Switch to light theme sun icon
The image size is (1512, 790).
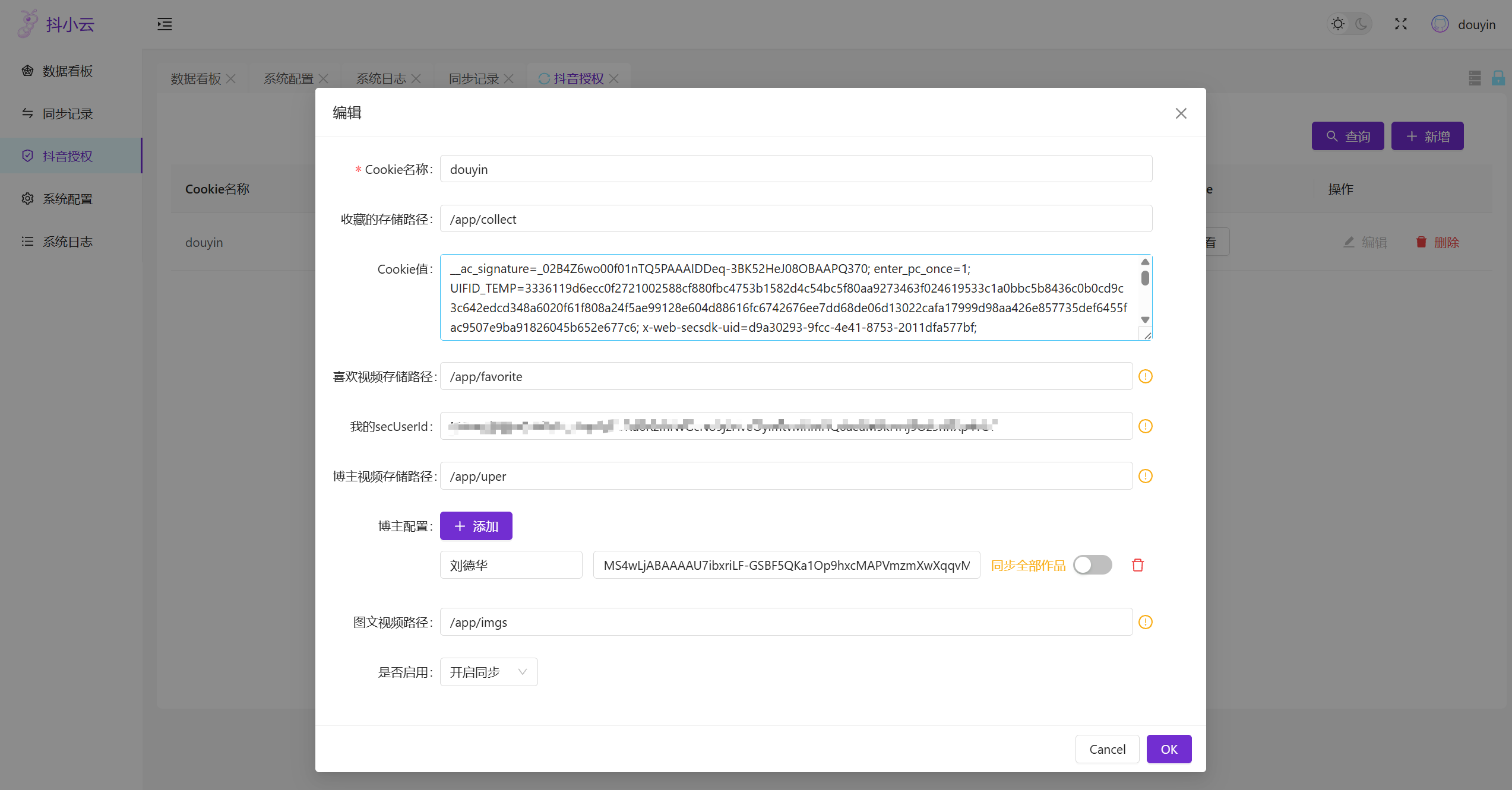tap(1338, 24)
